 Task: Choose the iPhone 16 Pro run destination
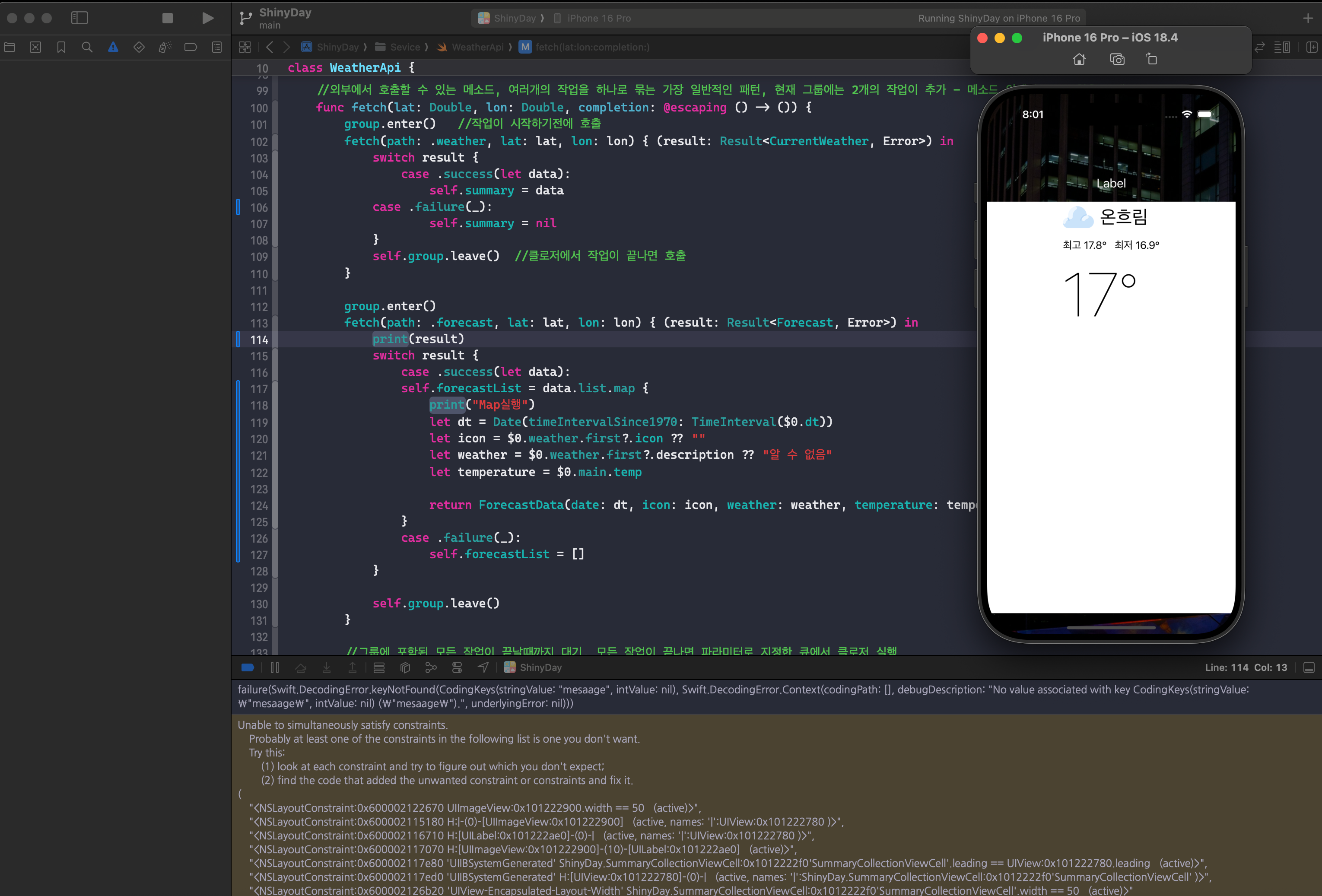click(593, 18)
